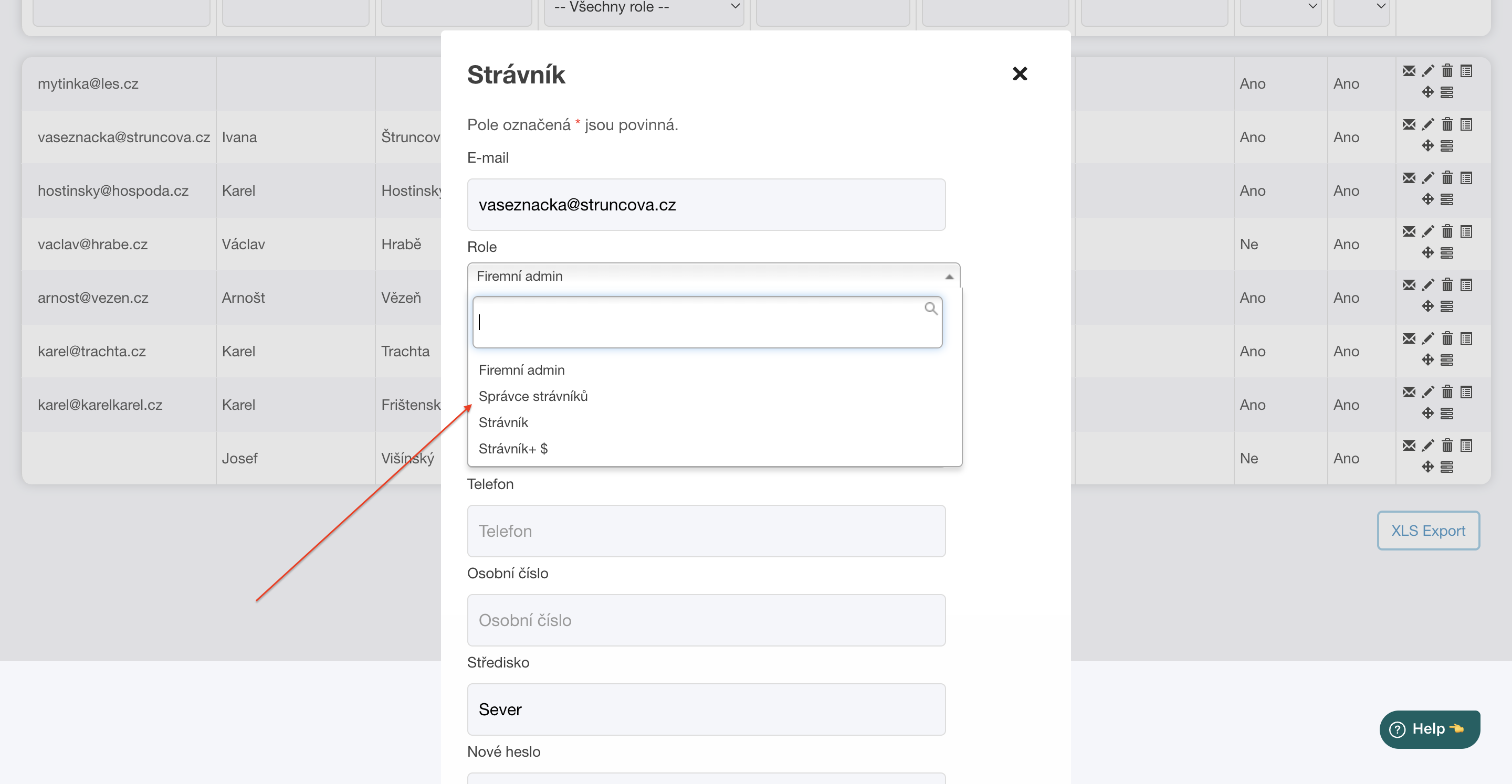Select Správce strávníků role option

coord(533,396)
